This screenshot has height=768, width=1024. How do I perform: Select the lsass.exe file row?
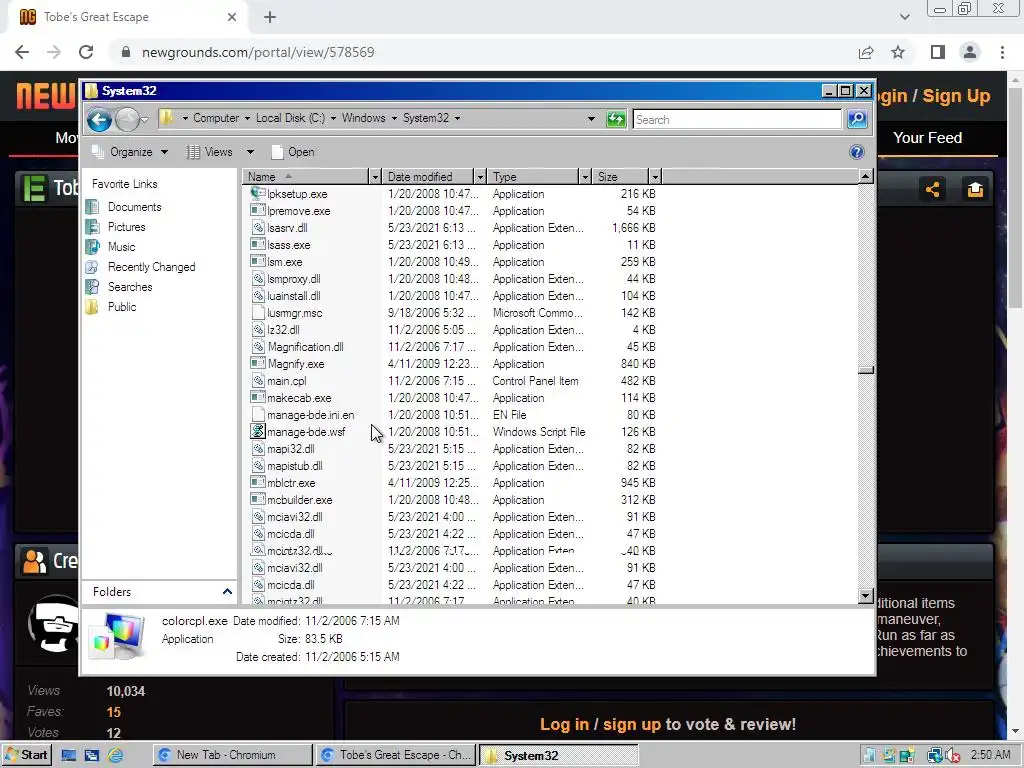click(x=453, y=245)
